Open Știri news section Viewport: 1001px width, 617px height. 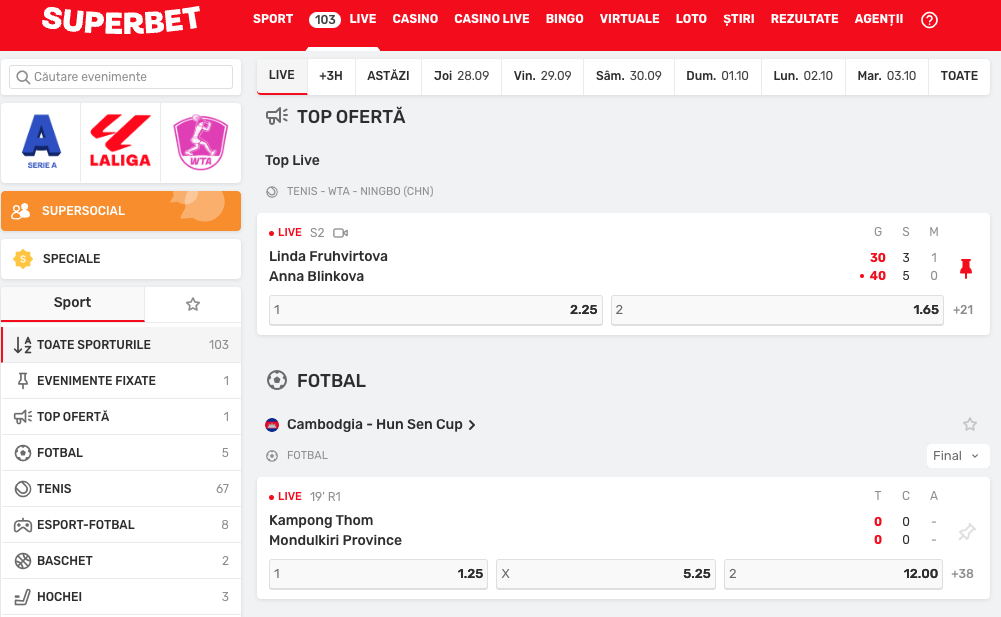click(739, 19)
